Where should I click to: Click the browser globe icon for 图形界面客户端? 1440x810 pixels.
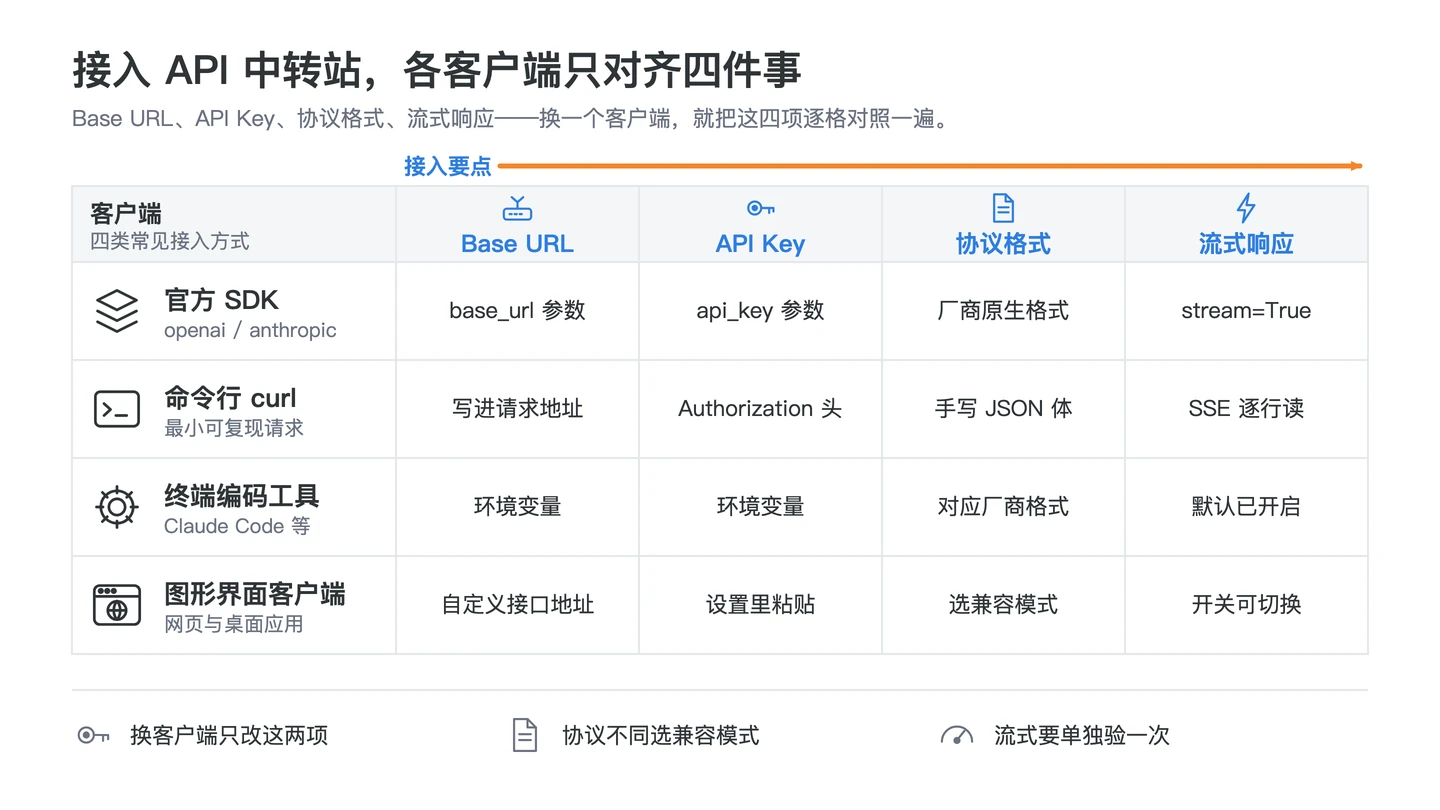pyautogui.click(x=117, y=605)
